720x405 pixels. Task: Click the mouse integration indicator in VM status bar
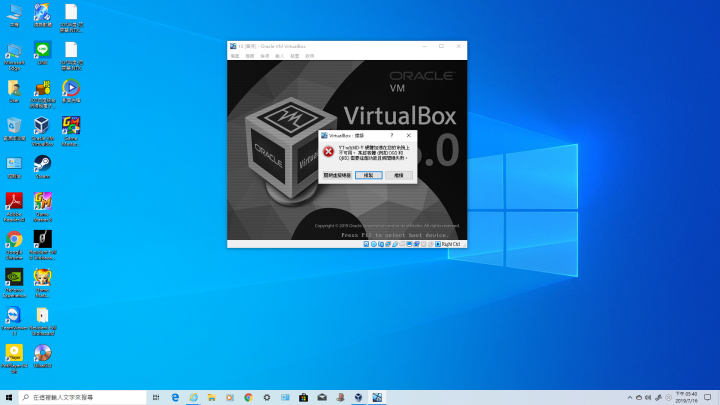pyautogui.click(x=431, y=244)
